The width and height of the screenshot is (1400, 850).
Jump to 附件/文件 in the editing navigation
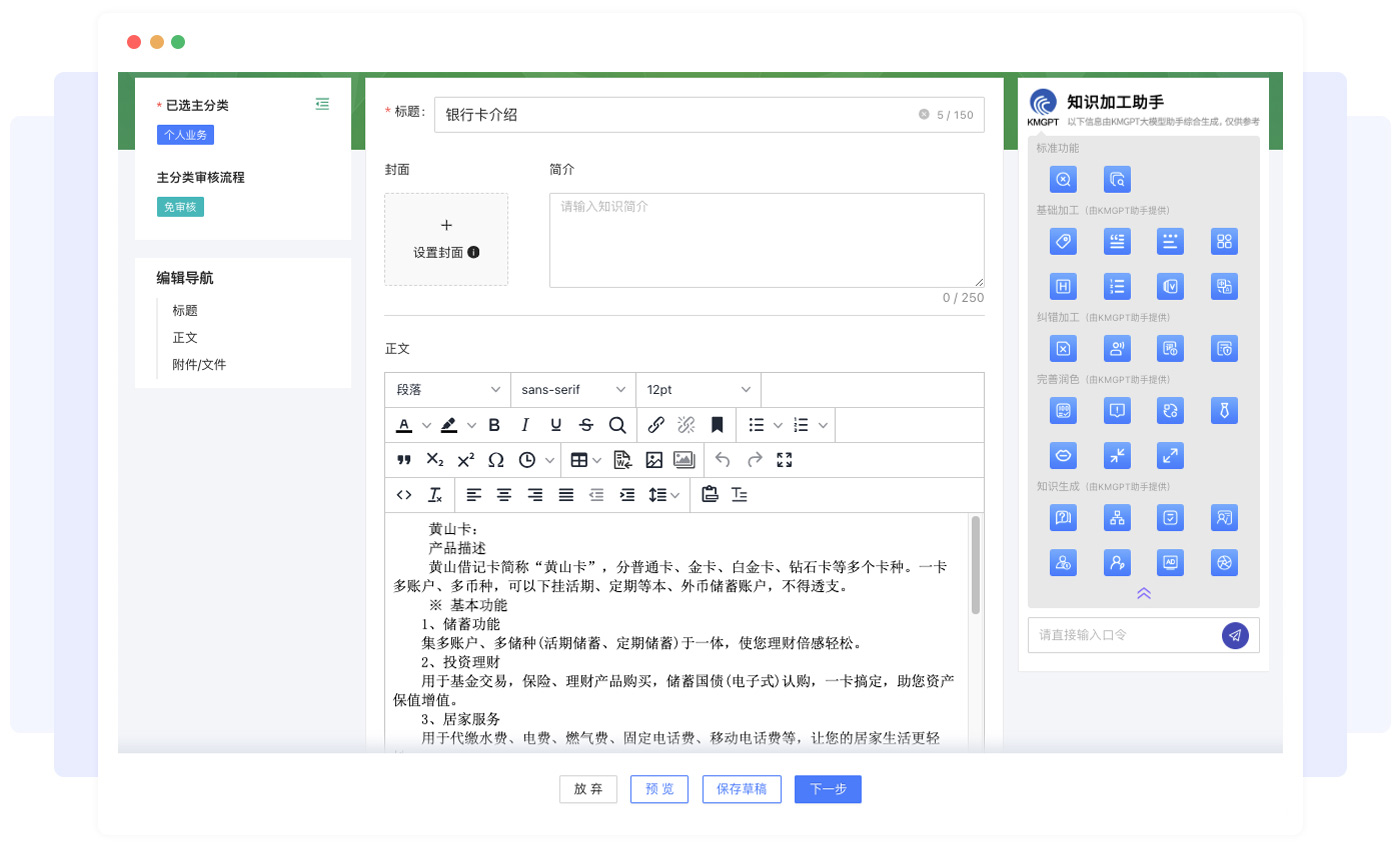199,365
